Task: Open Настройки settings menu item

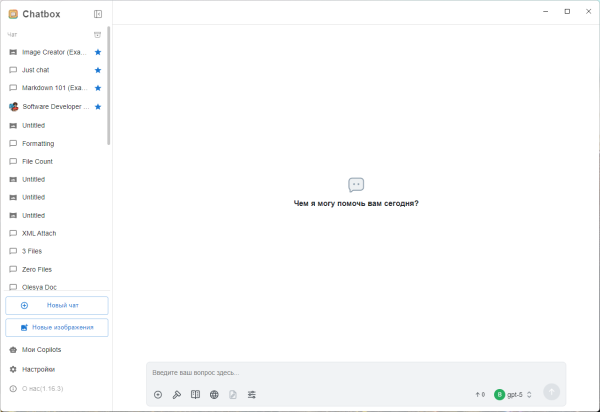Action: (38, 369)
